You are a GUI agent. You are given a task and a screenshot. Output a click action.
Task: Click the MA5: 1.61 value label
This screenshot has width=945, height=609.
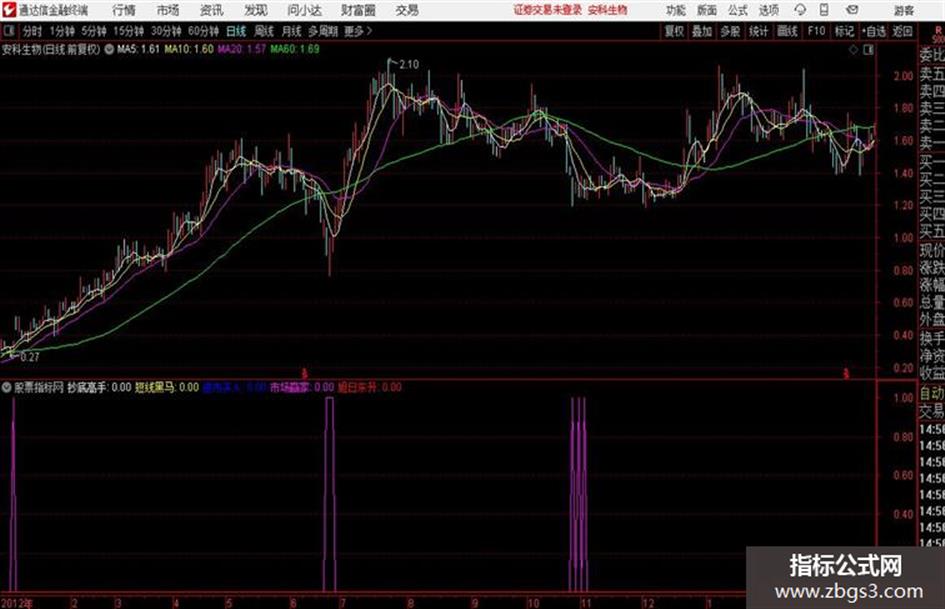pyautogui.click(x=139, y=49)
